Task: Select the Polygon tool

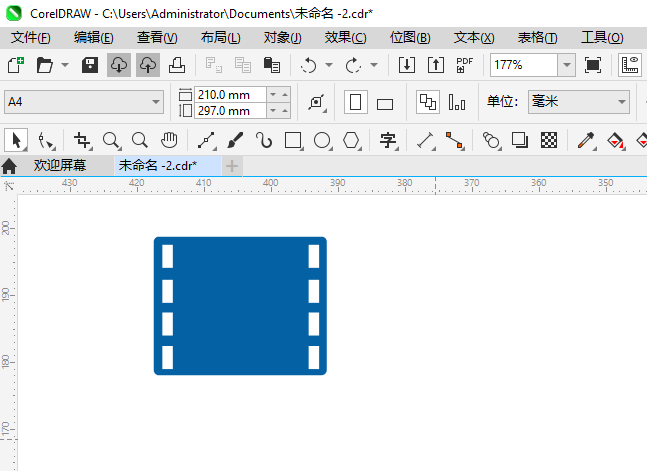Action: pyautogui.click(x=351, y=140)
